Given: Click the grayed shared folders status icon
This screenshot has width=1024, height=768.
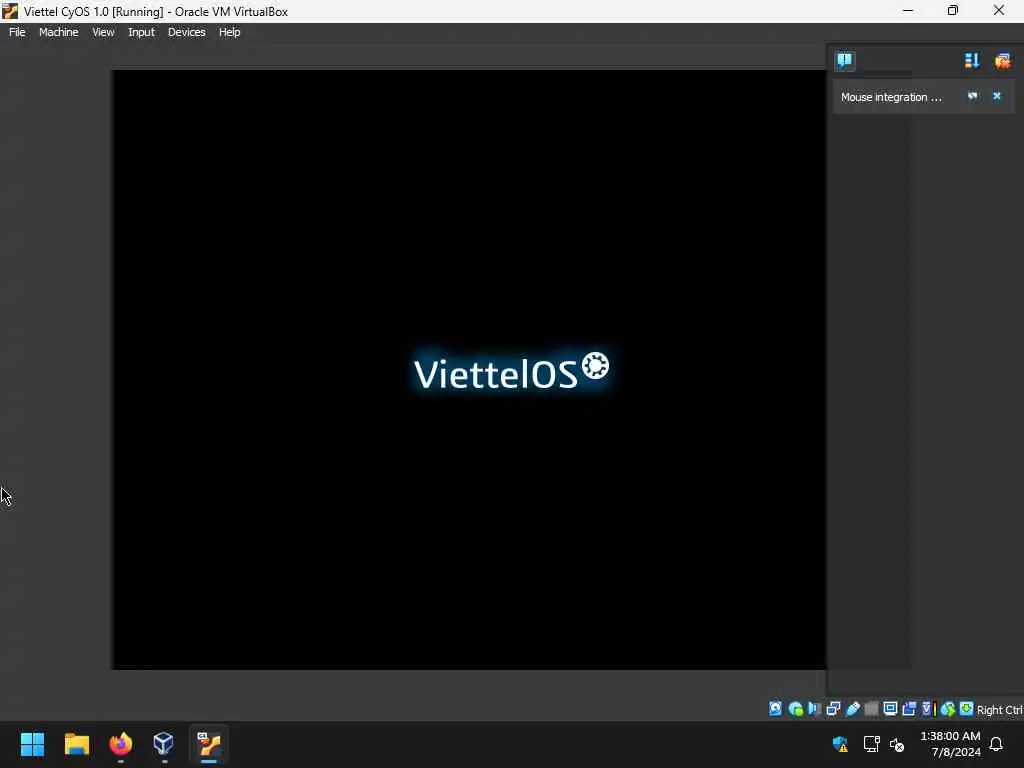Looking at the screenshot, I should point(871,709).
